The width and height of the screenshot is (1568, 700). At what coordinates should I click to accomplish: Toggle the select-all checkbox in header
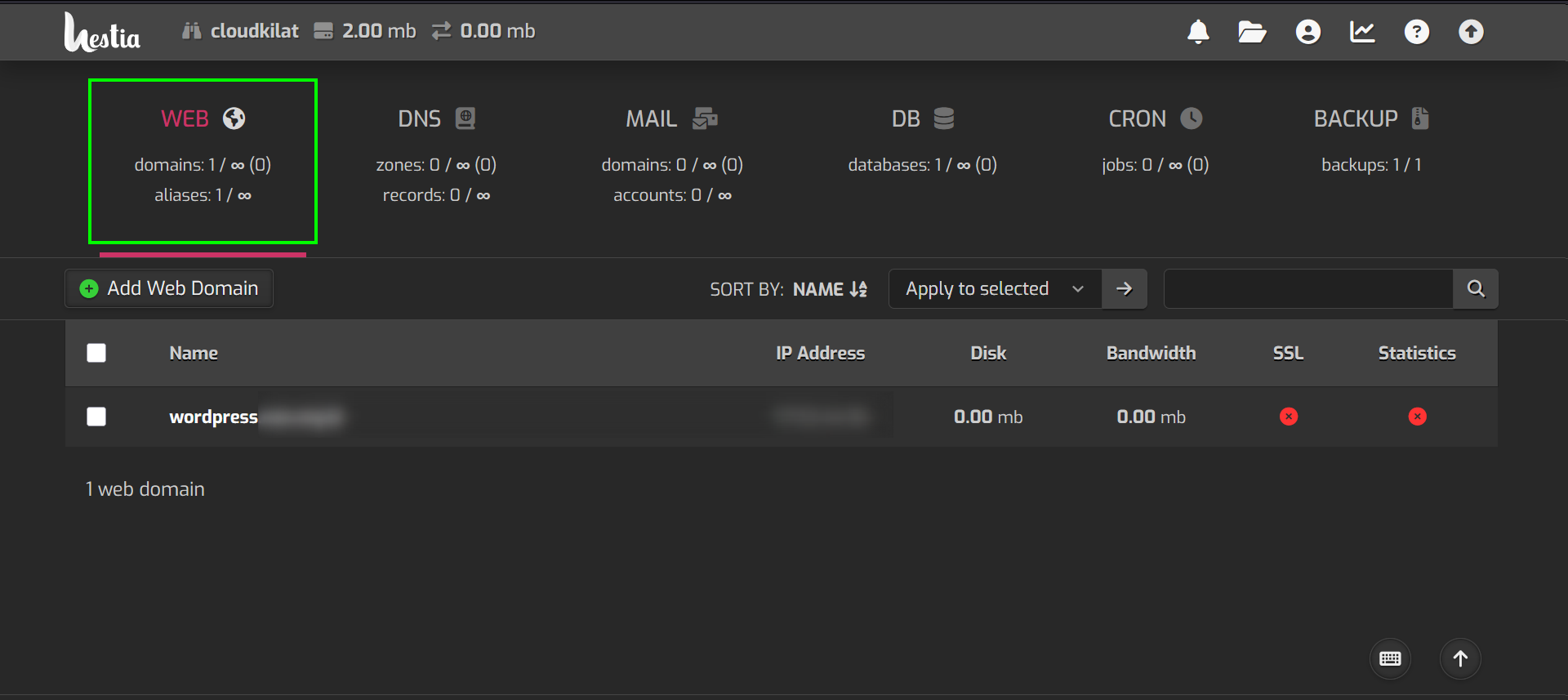pyautogui.click(x=96, y=353)
